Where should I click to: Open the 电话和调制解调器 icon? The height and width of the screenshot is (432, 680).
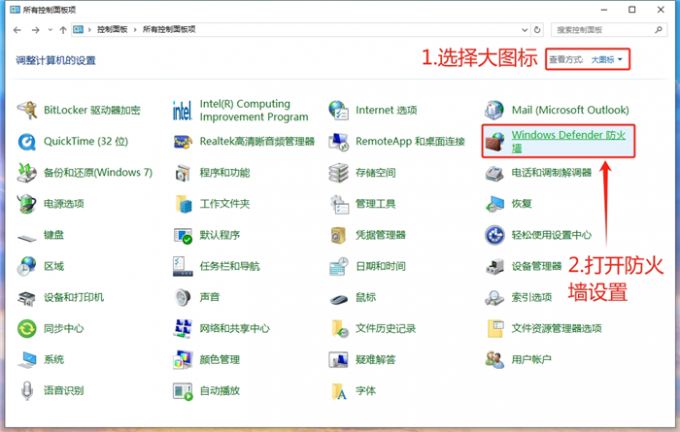pos(494,173)
